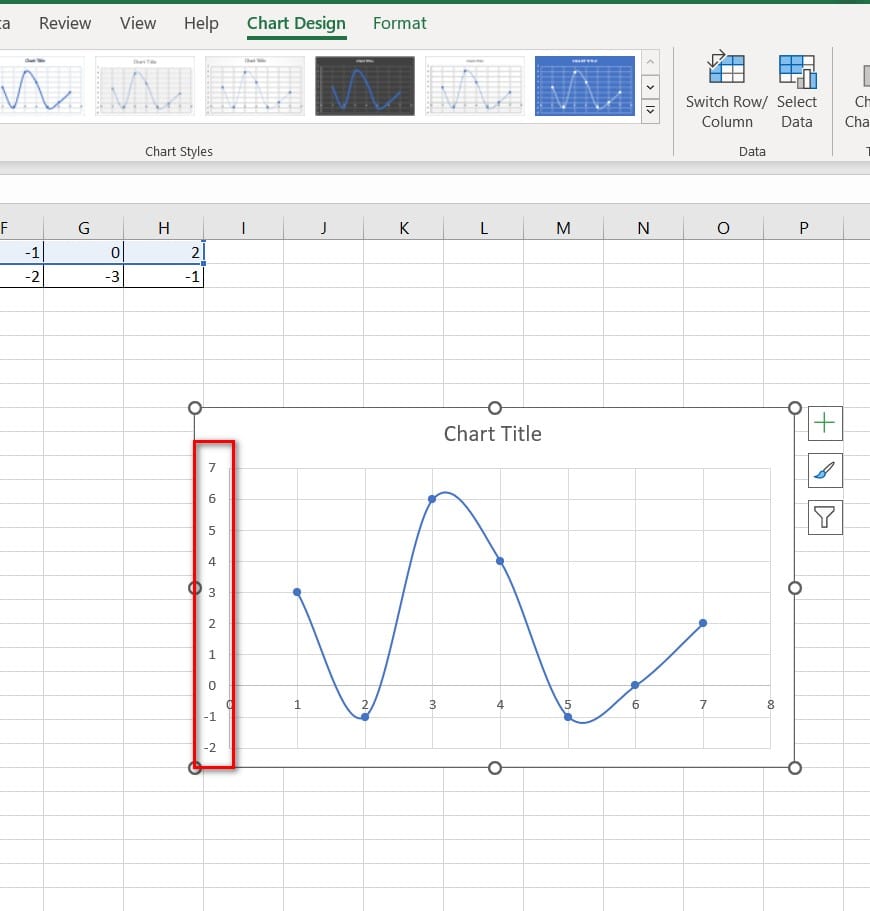This screenshot has width=870, height=911.
Task: Click the data point at x=3 peak
Action: pos(432,498)
